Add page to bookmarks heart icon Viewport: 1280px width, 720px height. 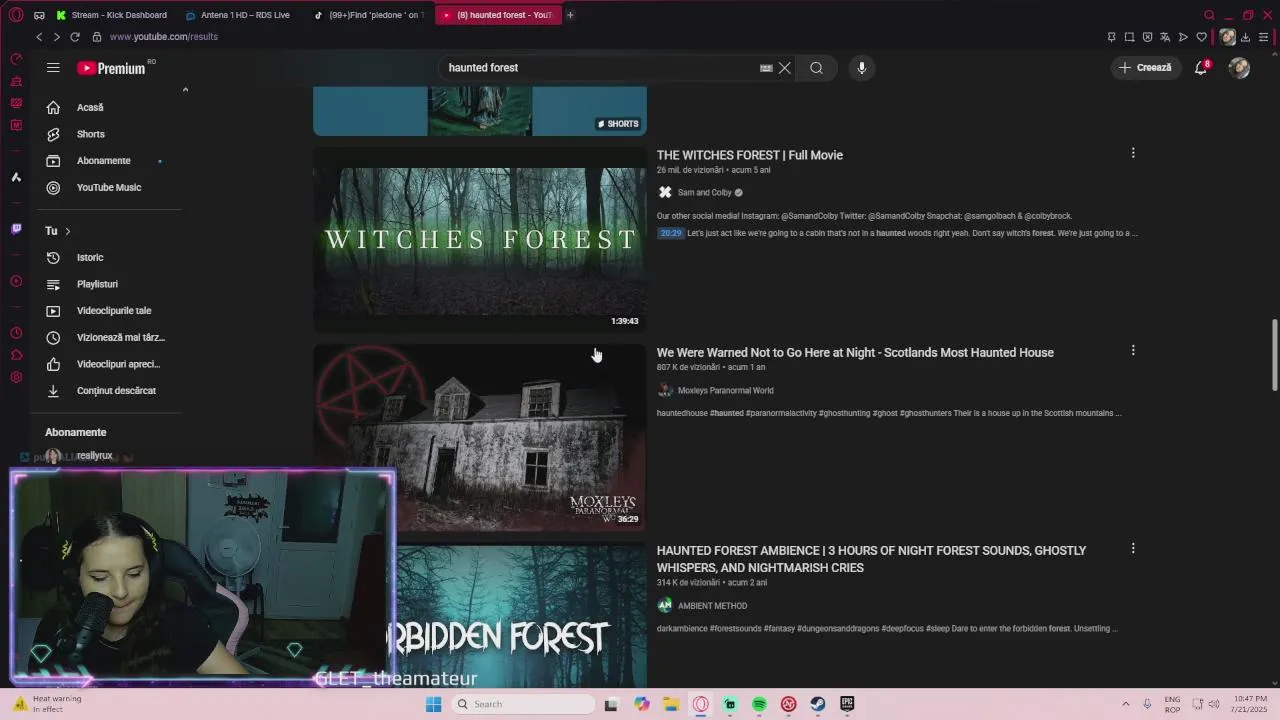1201,37
